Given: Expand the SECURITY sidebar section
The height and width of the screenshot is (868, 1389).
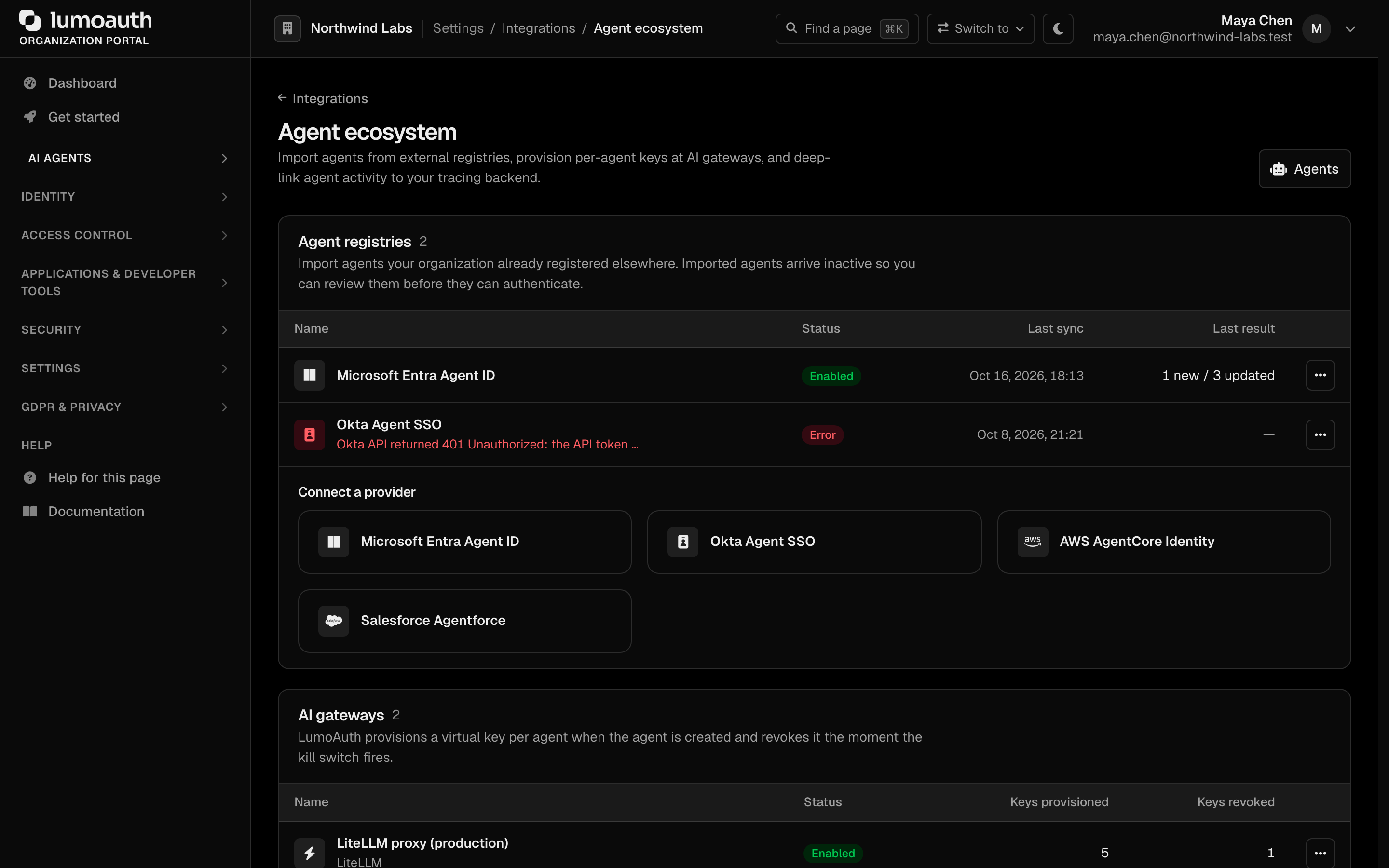Looking at the screenshot, I should 125,330.
